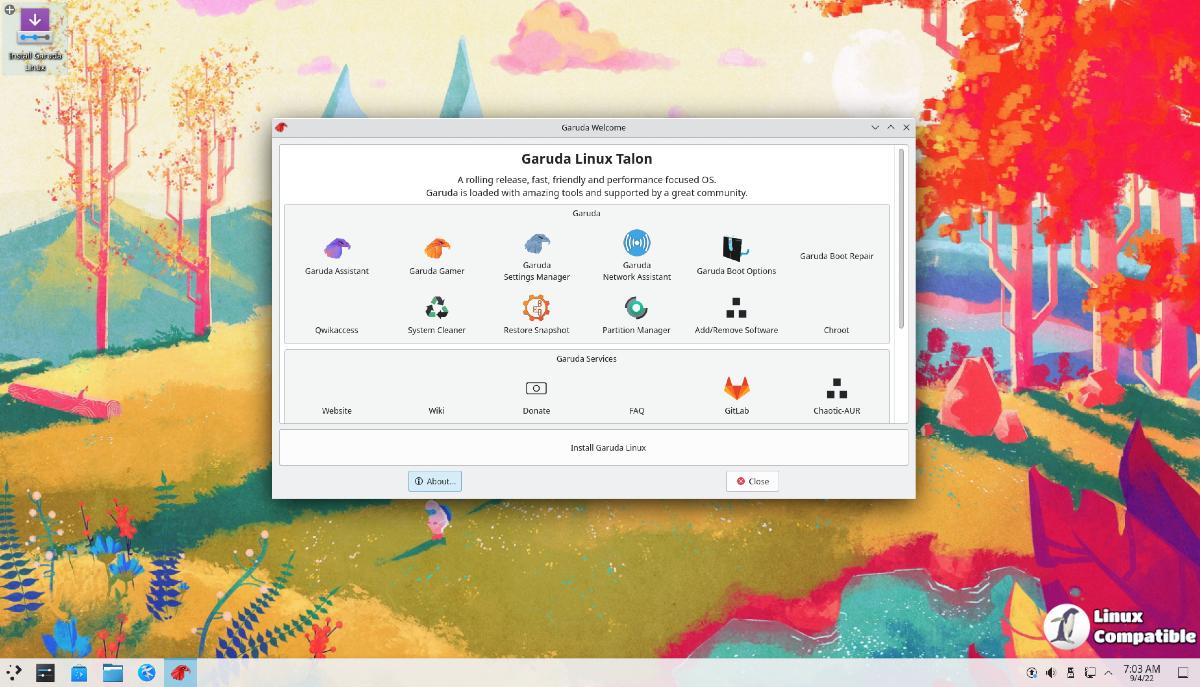Image resolution: width=1200 pixels, height=687 pixels.
Task: Open Add/Remove Software
Action: pyautogui.click(x=736, y=313)
